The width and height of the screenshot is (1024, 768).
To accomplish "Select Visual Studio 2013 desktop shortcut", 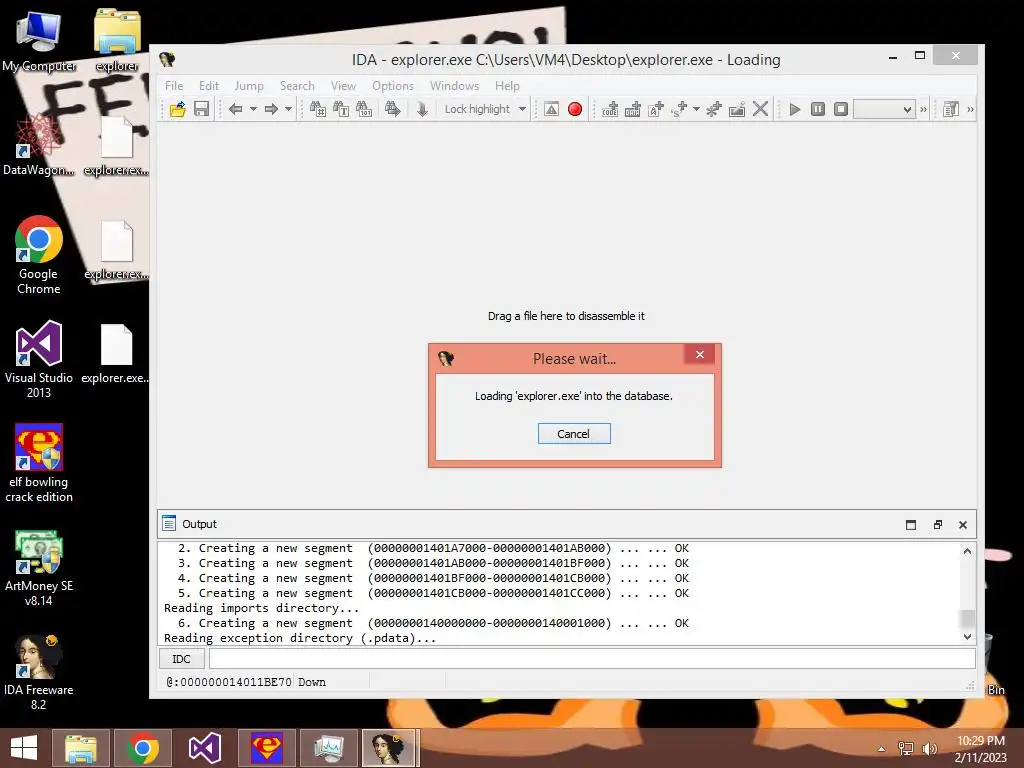I will [x=39, y=359].
